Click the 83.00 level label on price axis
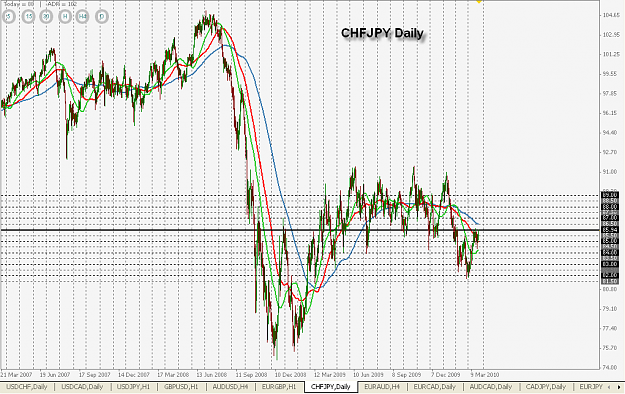The image size is (625, 394). coord(610,264)
